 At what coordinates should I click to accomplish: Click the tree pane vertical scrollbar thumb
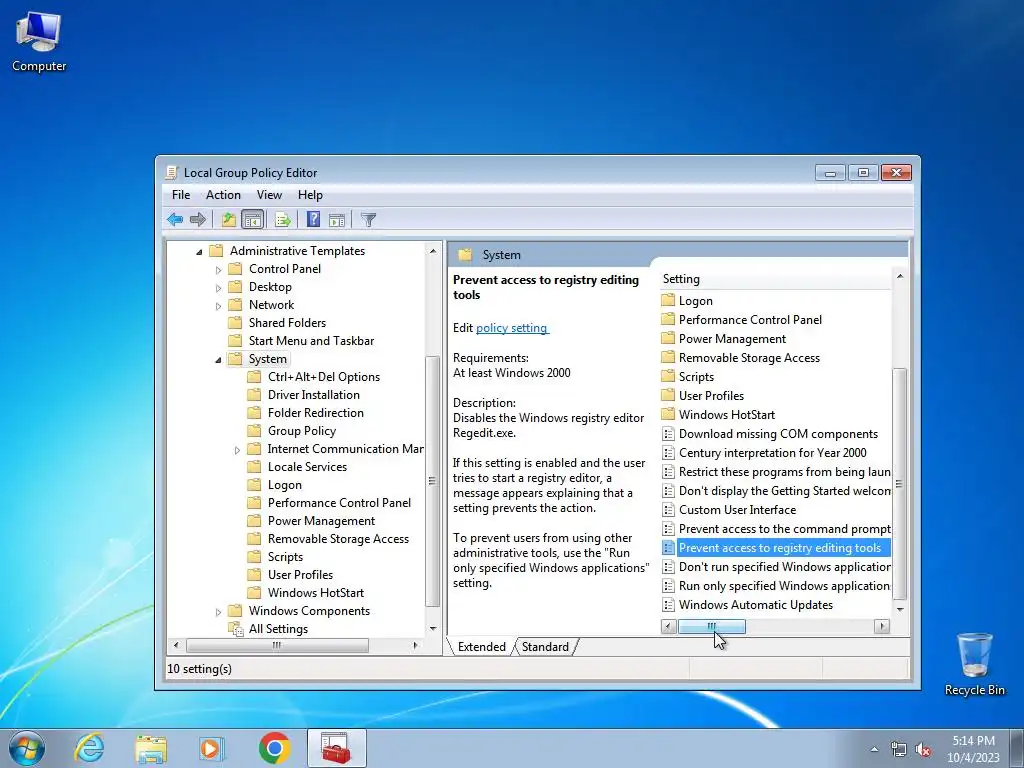(432, 481)
